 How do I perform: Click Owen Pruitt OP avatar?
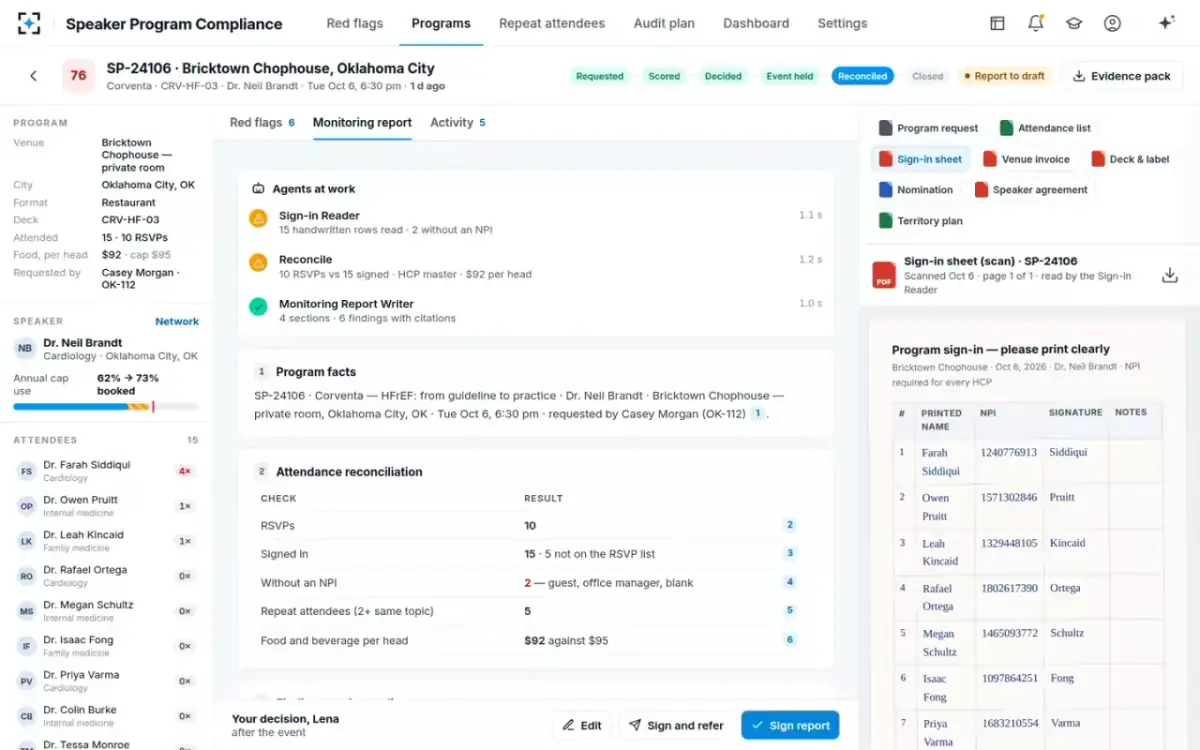(26, 506)
